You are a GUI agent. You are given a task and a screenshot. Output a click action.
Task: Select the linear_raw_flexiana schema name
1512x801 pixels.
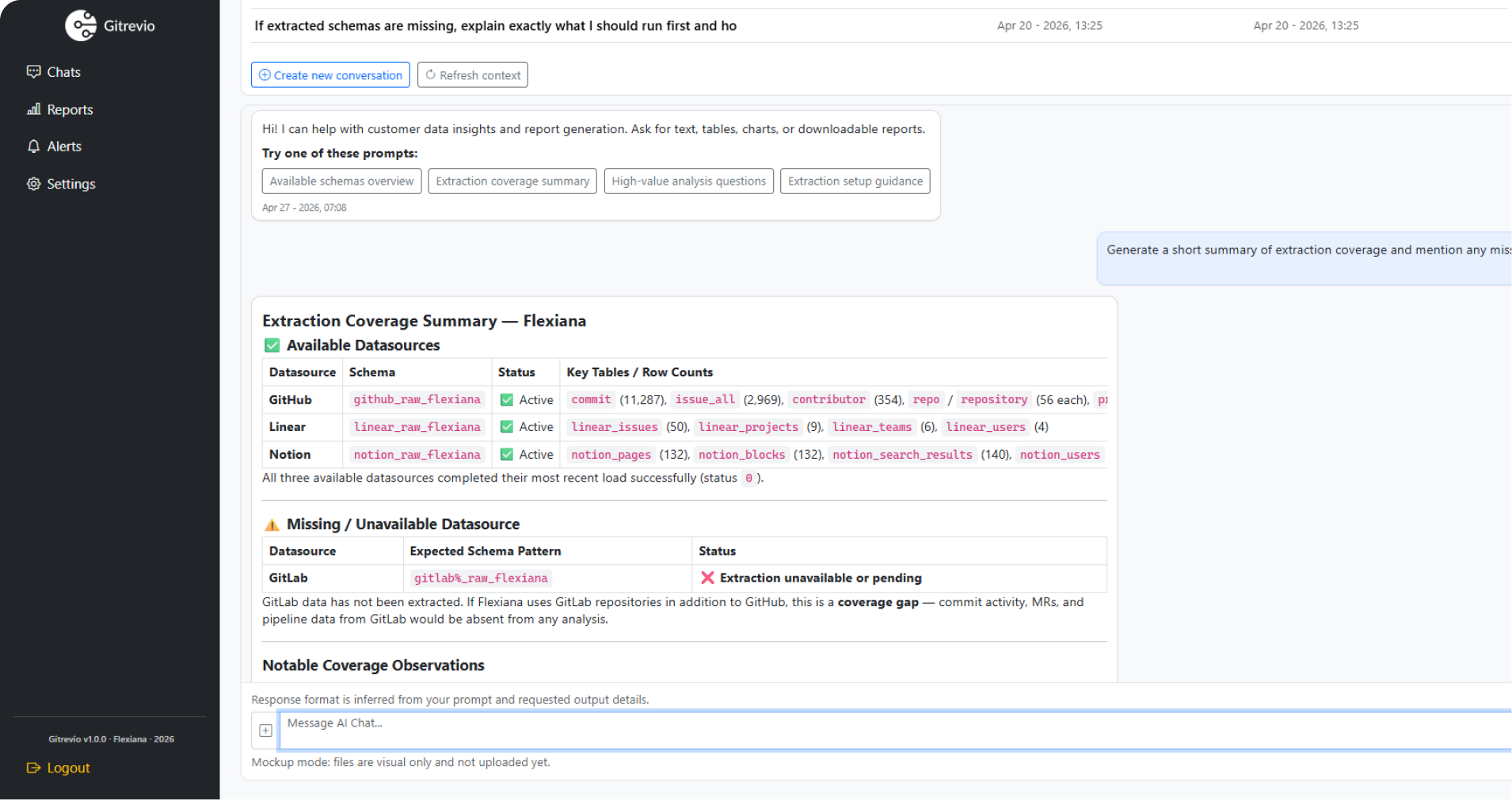tap(417, 427)
